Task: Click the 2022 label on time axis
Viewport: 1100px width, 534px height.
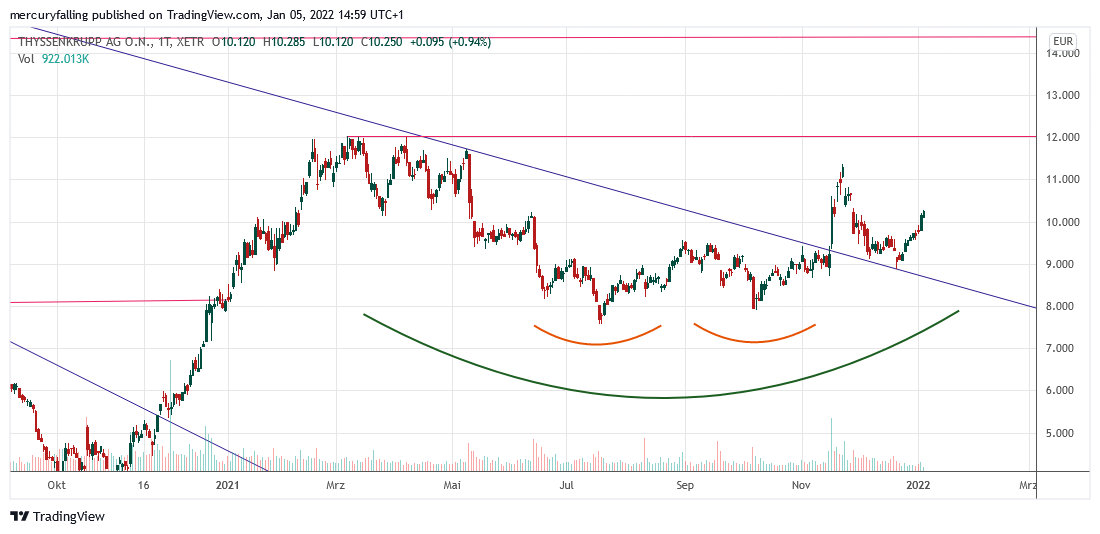Action: pos(918,485)
